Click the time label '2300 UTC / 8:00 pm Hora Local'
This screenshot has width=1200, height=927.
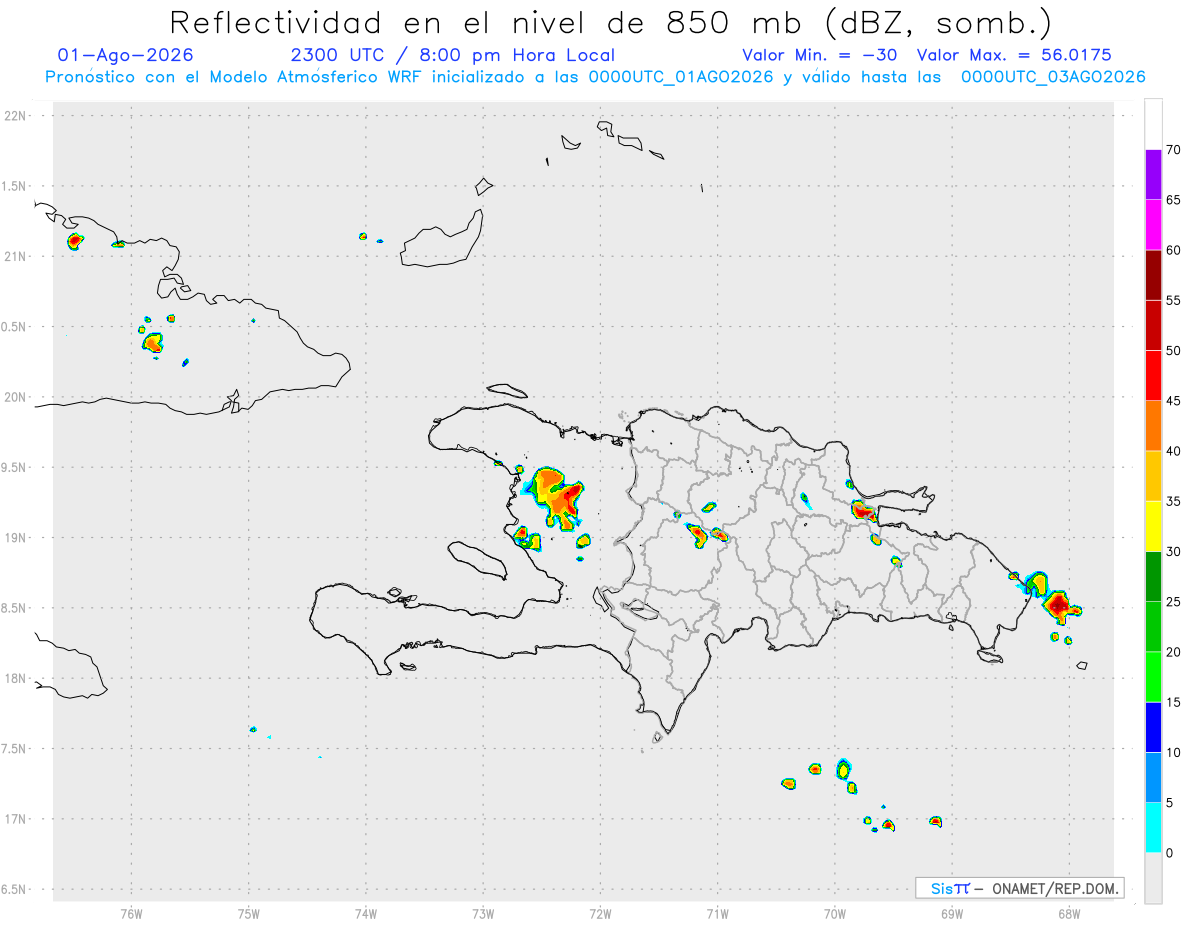point(453,55)
